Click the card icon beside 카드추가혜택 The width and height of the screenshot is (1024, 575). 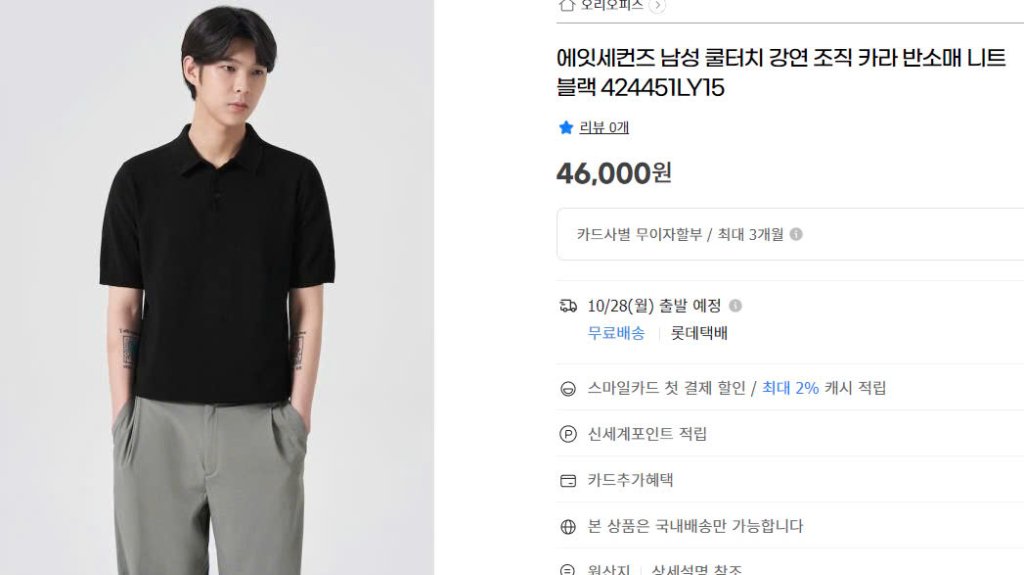(568, 480)
